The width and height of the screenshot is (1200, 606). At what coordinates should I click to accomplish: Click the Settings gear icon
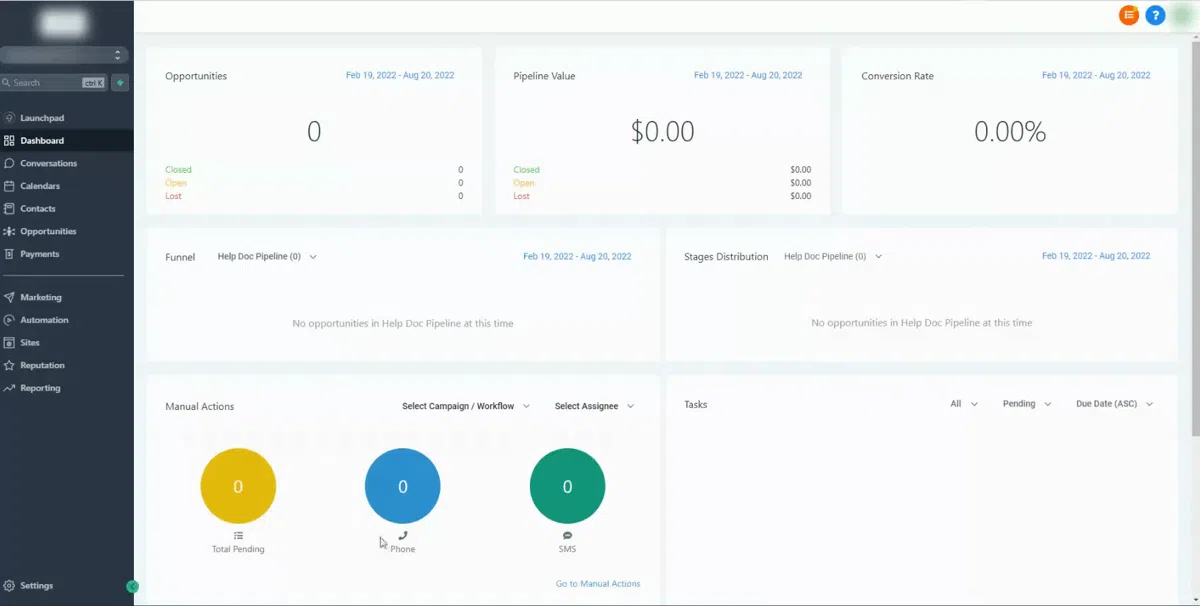(x=9, y=586)
